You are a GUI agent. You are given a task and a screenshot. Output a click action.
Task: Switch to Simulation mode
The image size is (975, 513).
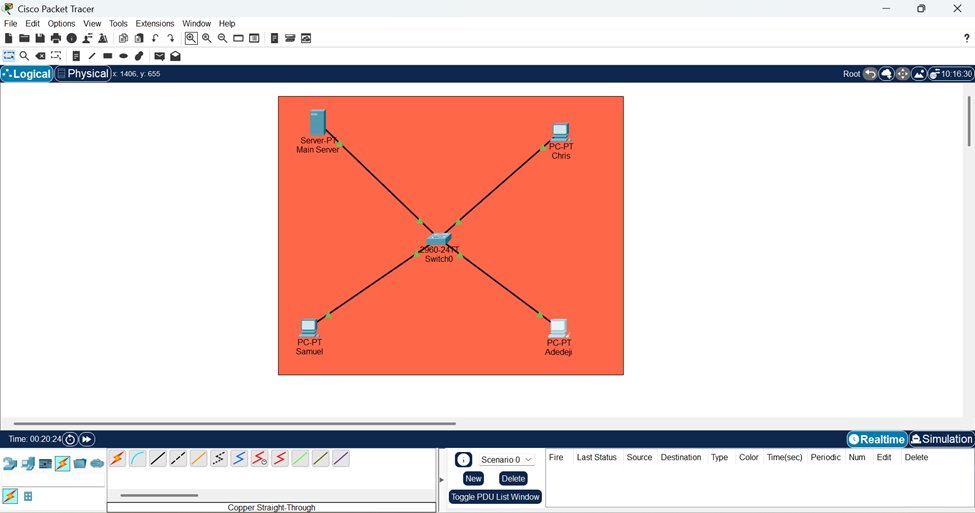(x=941, y=440)
